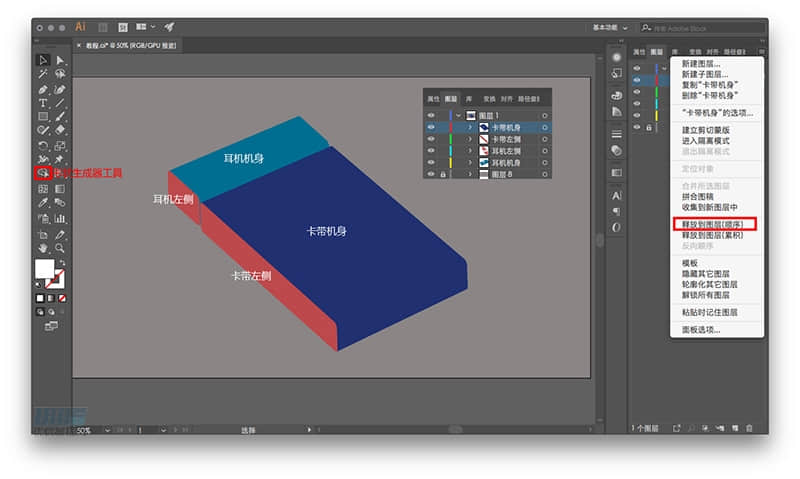Click the Create New Layer icon beside the trash
This screenshot has width=800, height=479.
point(735,428)
